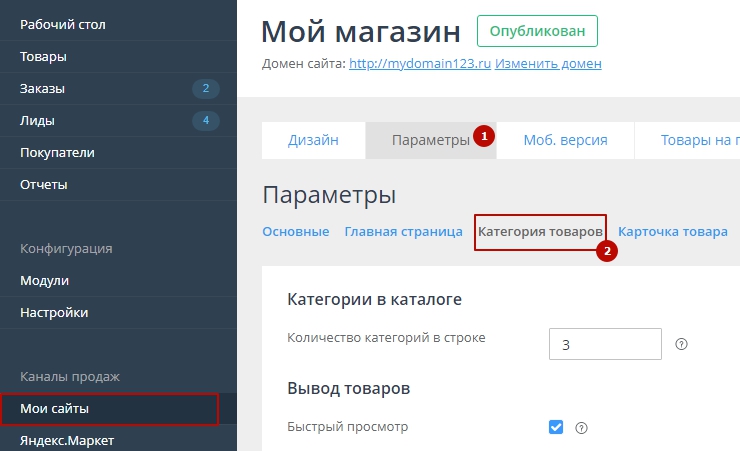Toggle the Быстрый просмотр checkbox

coord(556,428)
